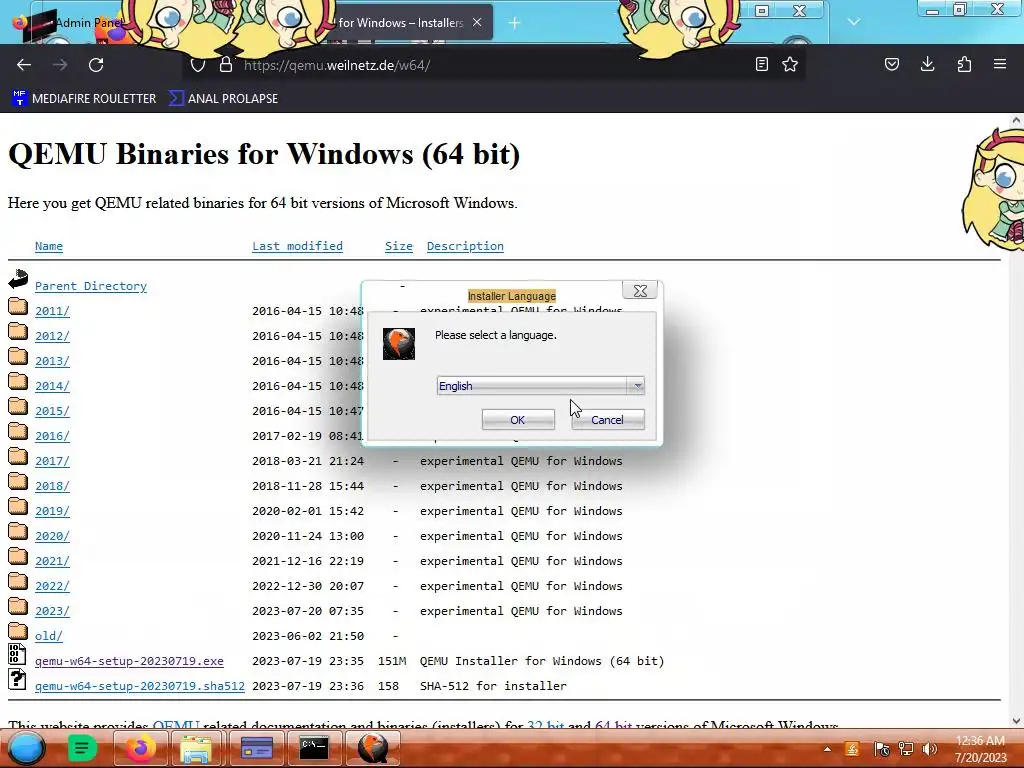Confirm language with the OK button

pos(519,420)
